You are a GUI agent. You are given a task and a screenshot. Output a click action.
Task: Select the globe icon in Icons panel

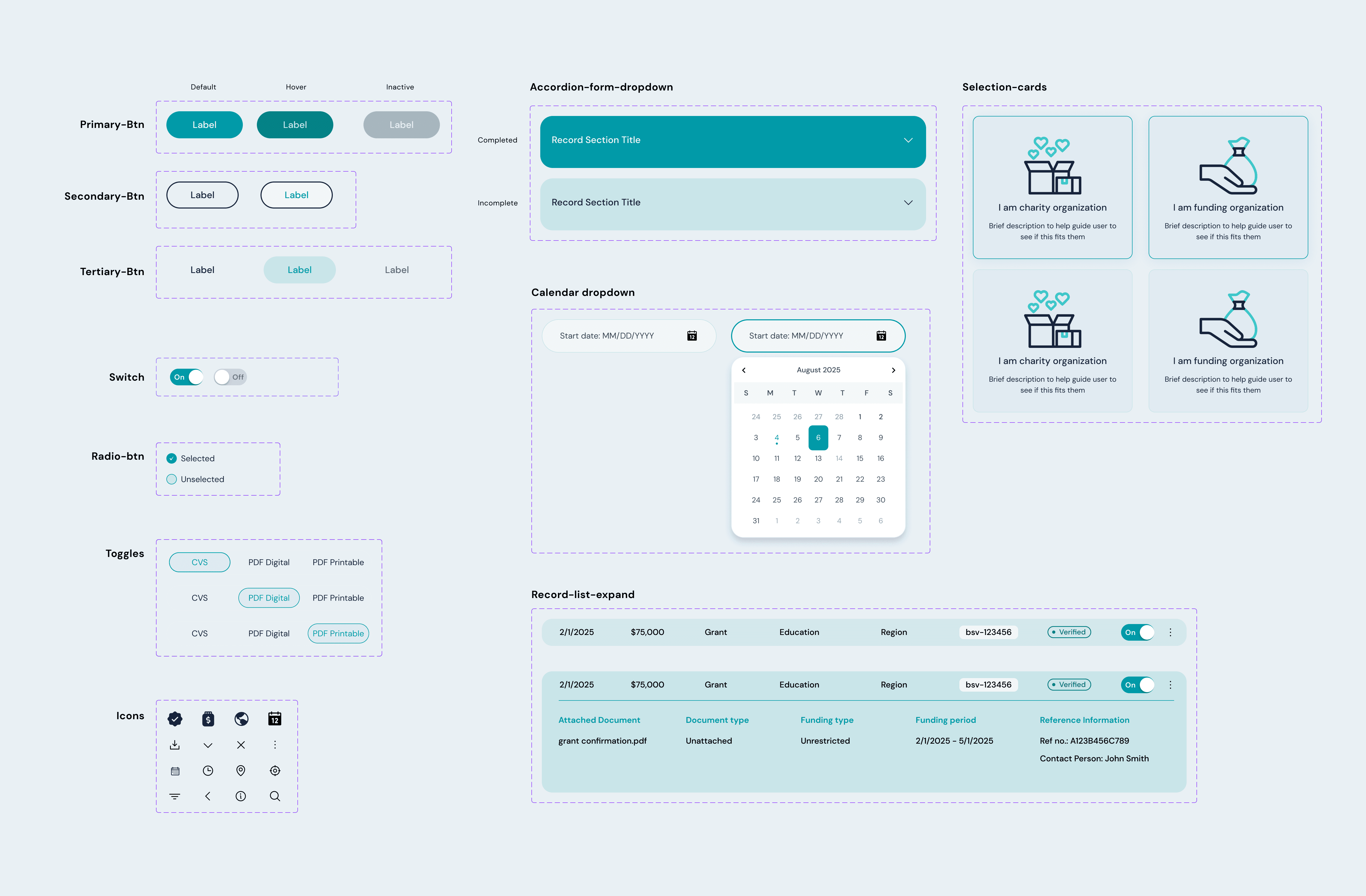click(x=241, y=719)
